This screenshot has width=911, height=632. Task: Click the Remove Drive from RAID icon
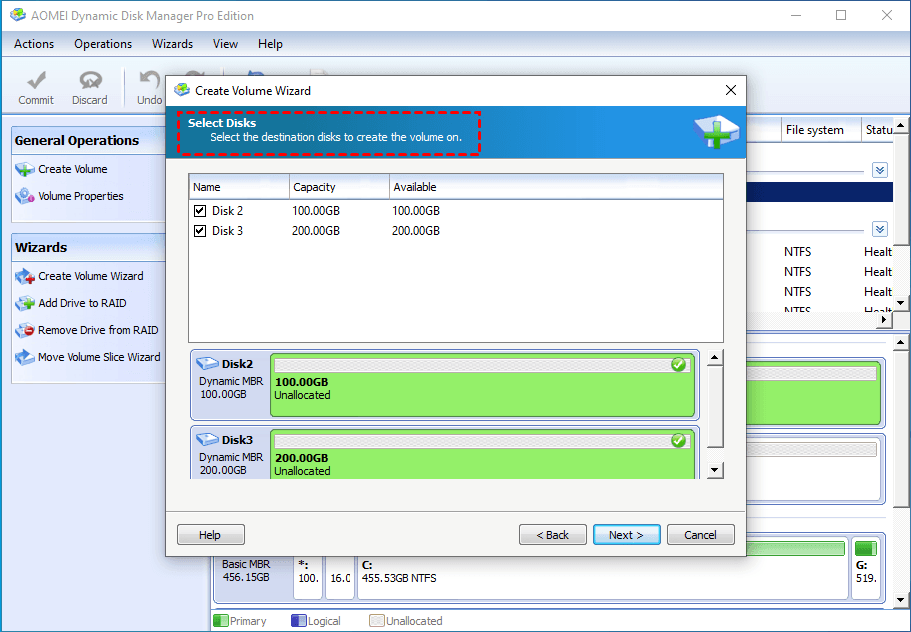click(25, 331)
